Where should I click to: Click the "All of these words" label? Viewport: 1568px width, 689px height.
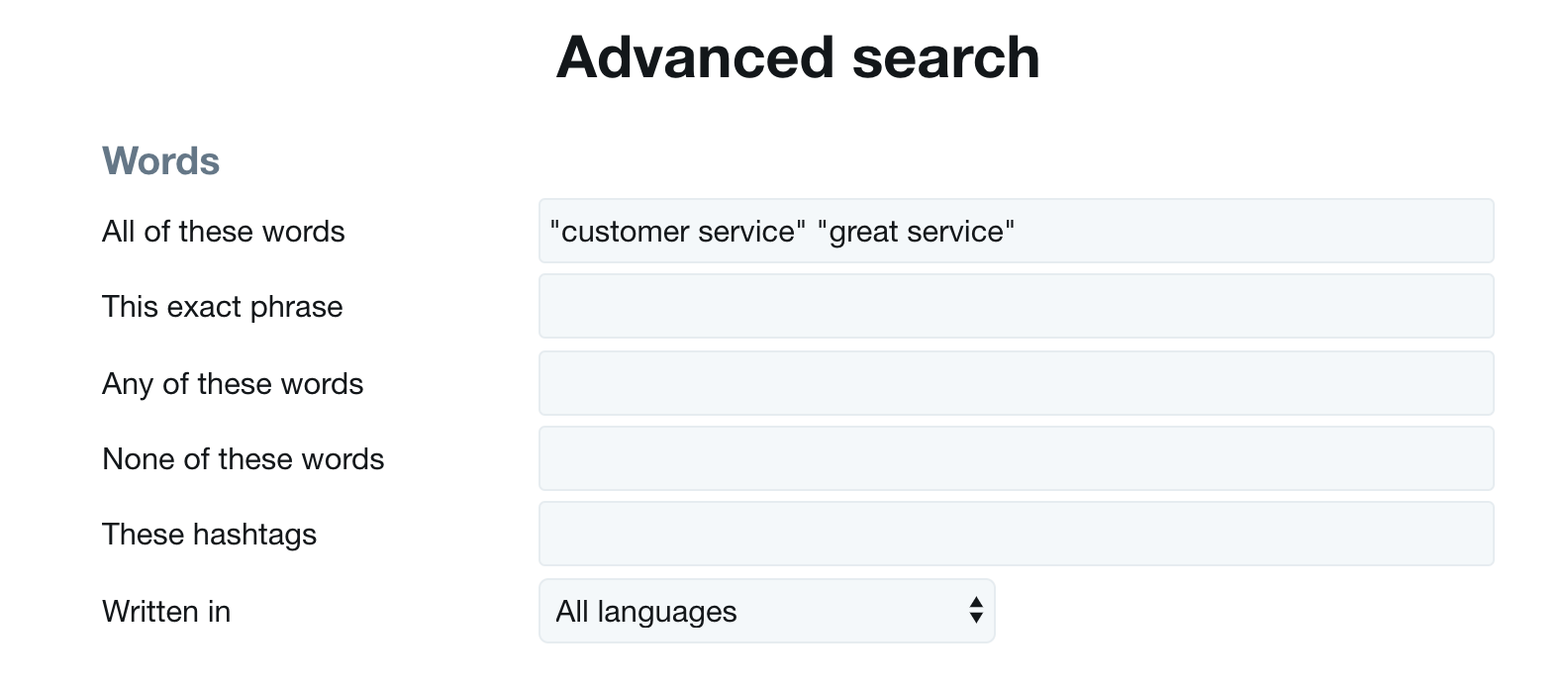pos(224,232)
